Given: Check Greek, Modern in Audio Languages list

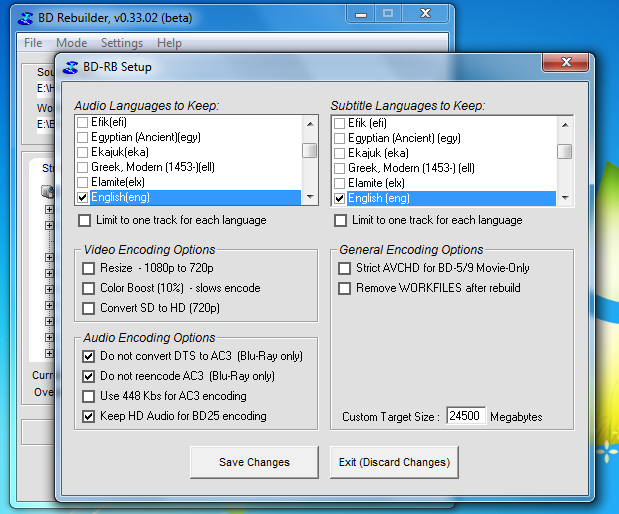Looking at the screenshot, I should pos(83,167).
